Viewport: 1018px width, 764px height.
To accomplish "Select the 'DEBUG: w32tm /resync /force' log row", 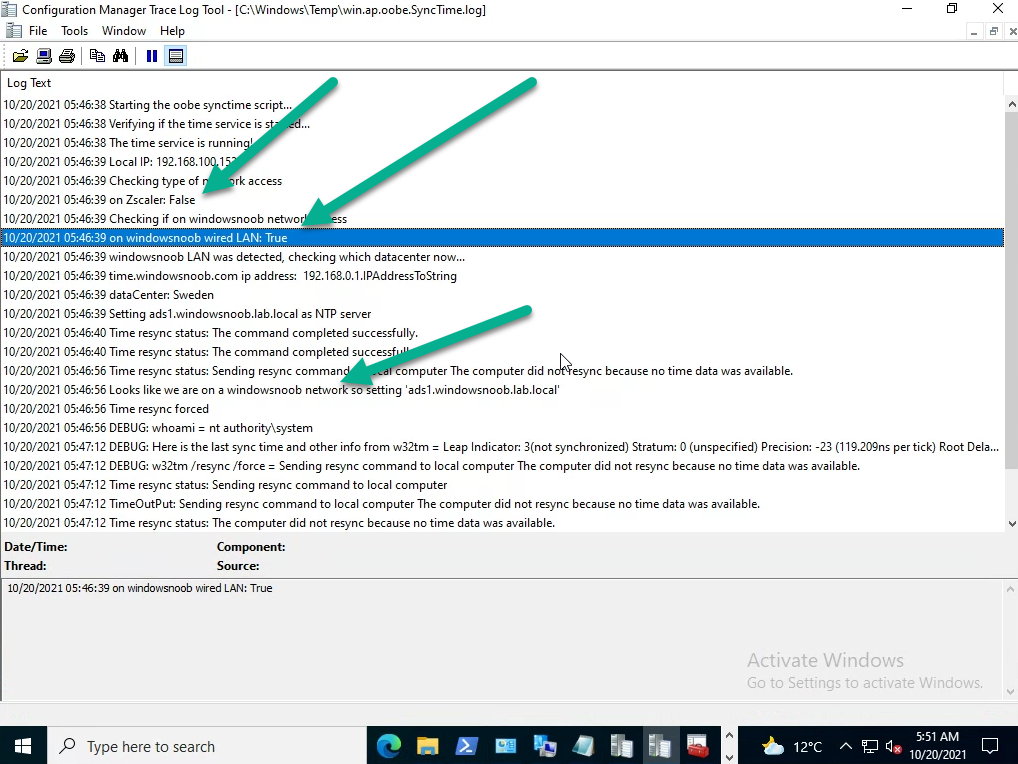I will click(x=503, y=465).
